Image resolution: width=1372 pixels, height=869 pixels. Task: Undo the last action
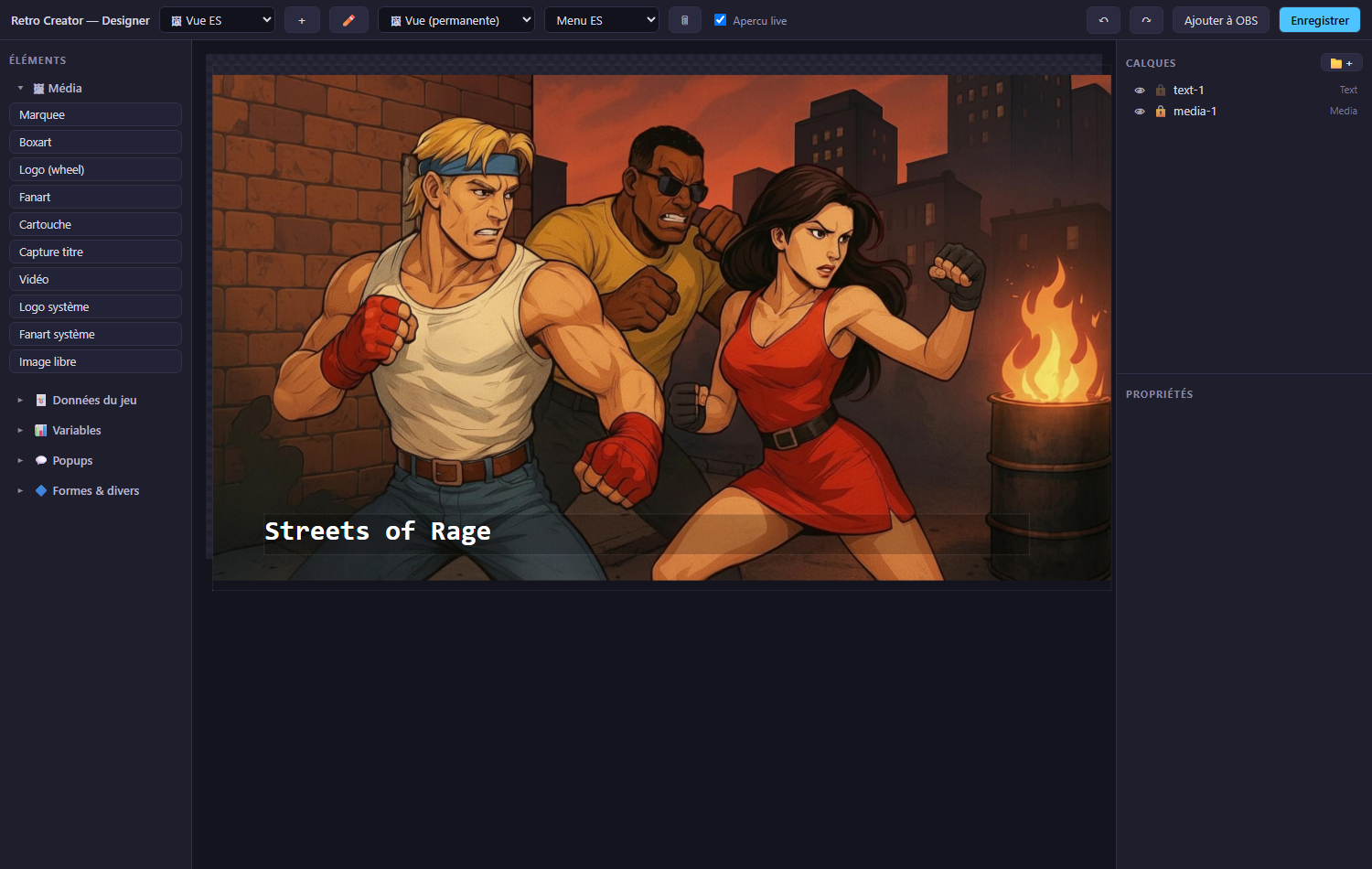click(1103, 20)
